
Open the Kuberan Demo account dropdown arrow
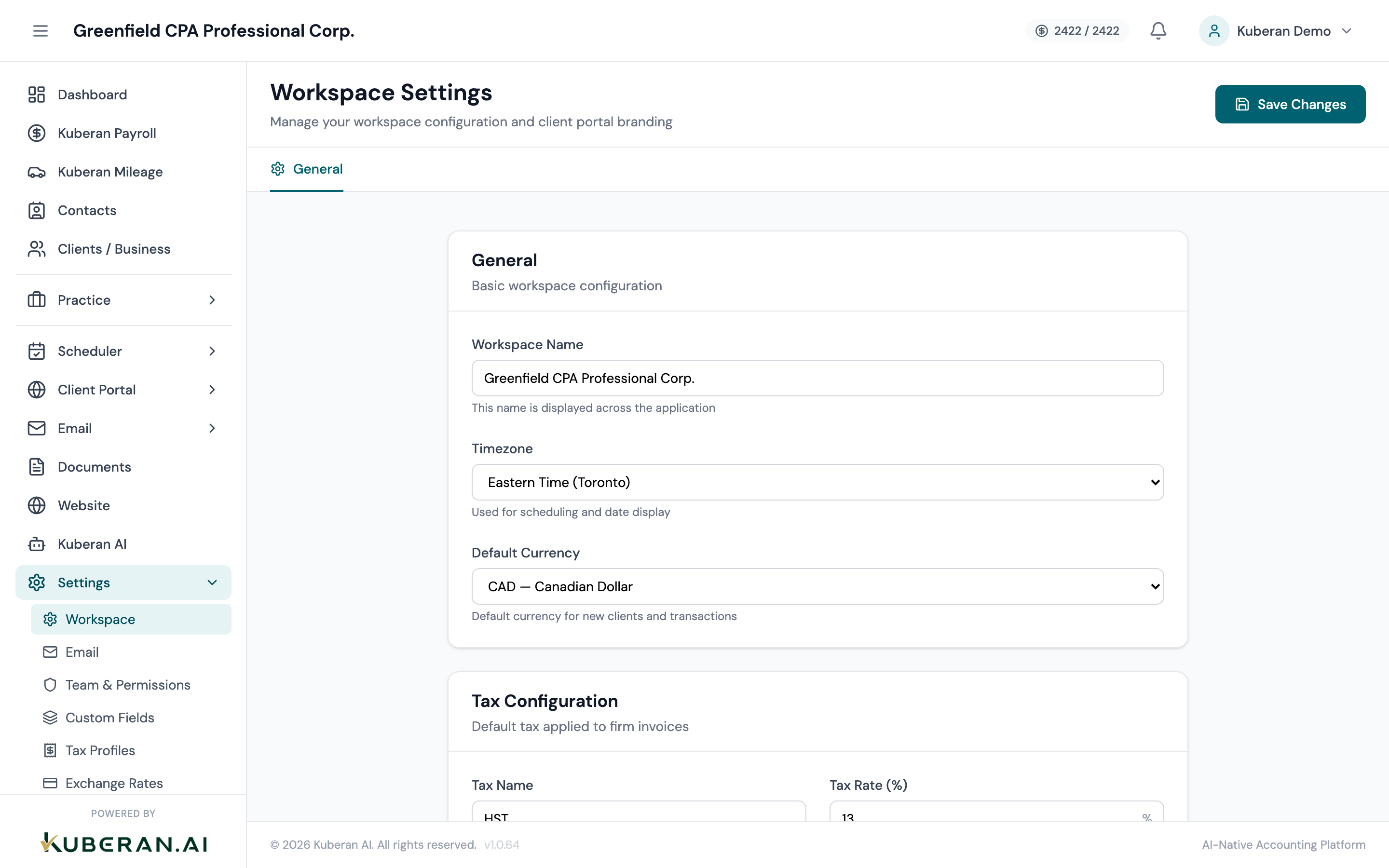click(x=1347, y=31)
